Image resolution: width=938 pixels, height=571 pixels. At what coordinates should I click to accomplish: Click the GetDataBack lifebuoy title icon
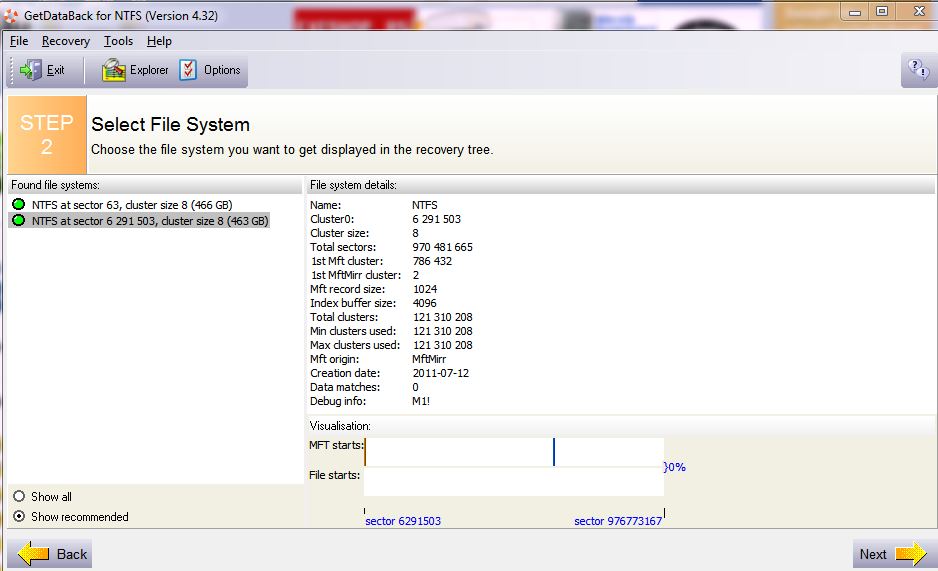11,16
